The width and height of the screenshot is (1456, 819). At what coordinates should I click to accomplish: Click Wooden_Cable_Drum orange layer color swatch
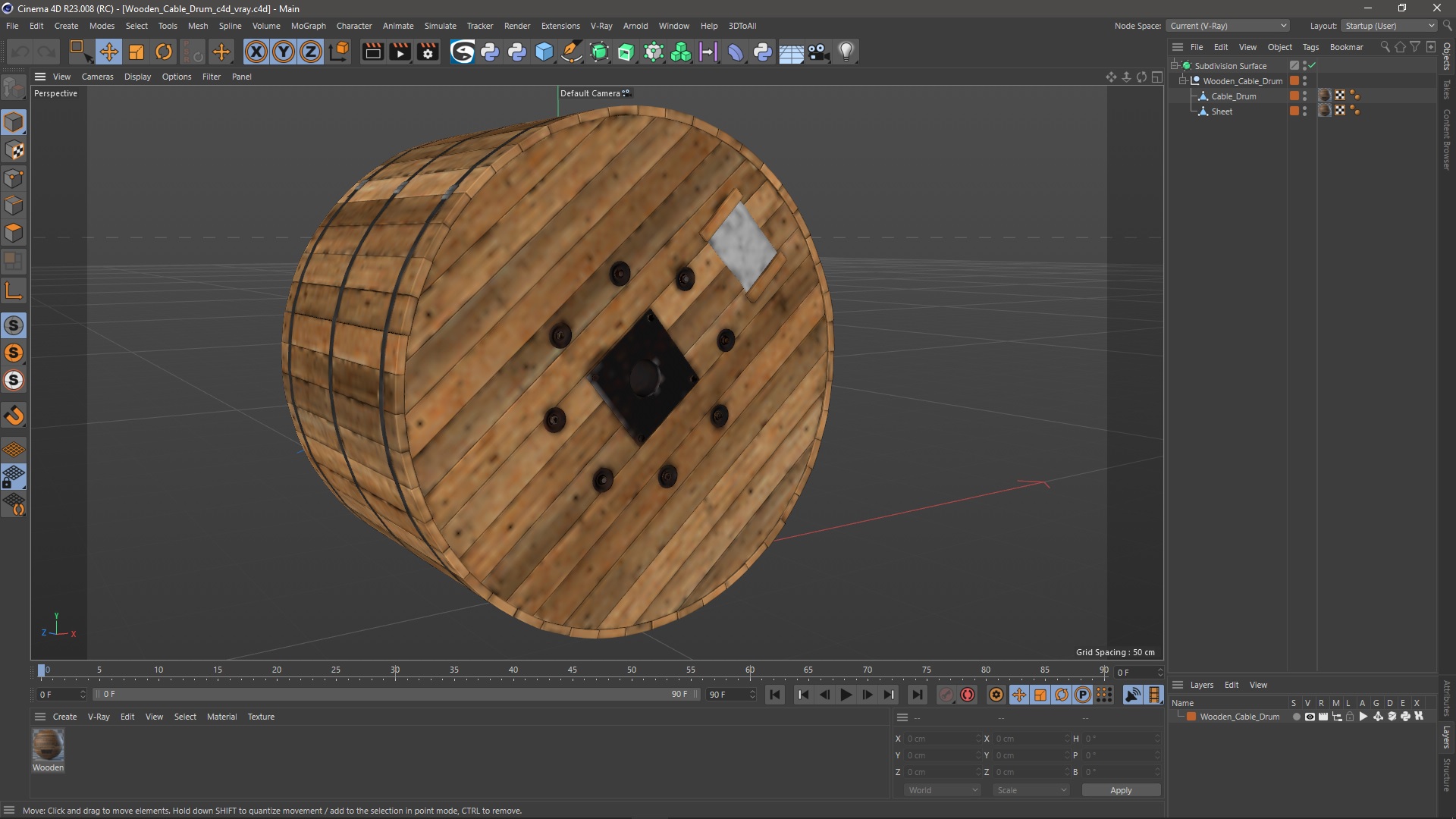[x=1191, y=717]
